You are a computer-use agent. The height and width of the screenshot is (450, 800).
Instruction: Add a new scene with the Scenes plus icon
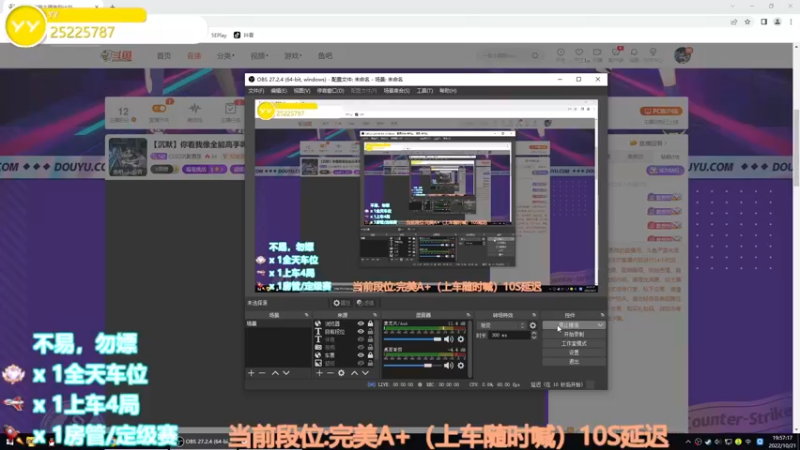[x=251, y=373]
